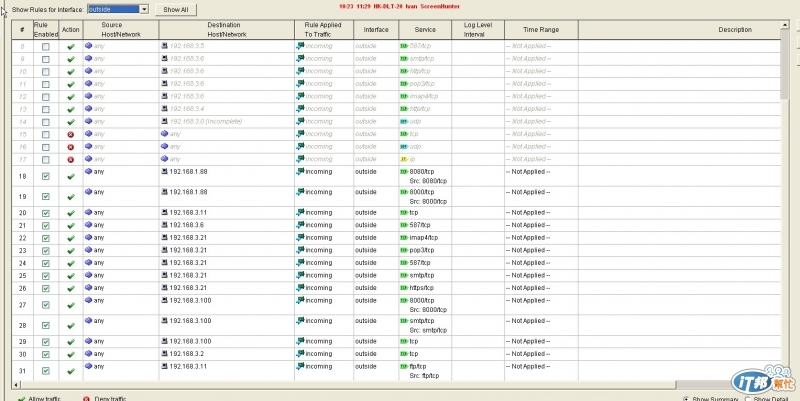
Task: Disable rule 31 checkbox
Action: (x=45, y=371)
